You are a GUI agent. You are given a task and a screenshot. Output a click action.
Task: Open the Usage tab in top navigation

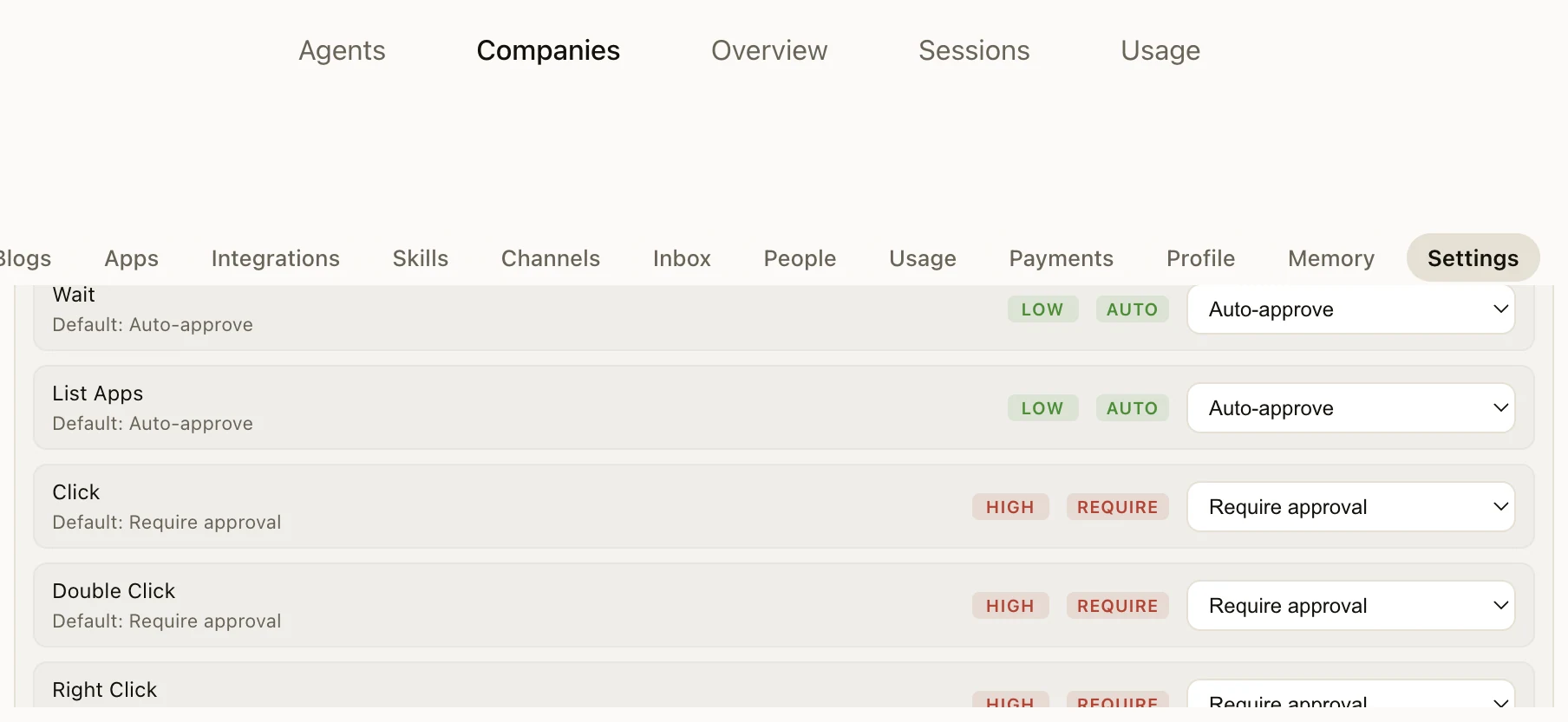click(1160, 50)
